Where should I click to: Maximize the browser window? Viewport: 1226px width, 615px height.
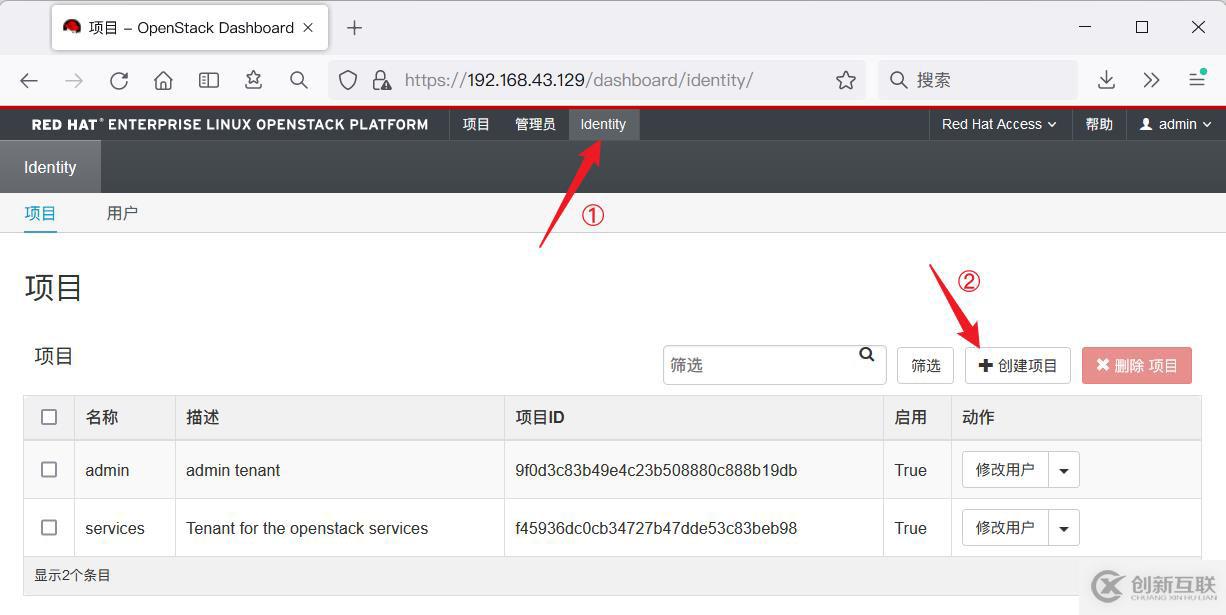(1142, 27)
